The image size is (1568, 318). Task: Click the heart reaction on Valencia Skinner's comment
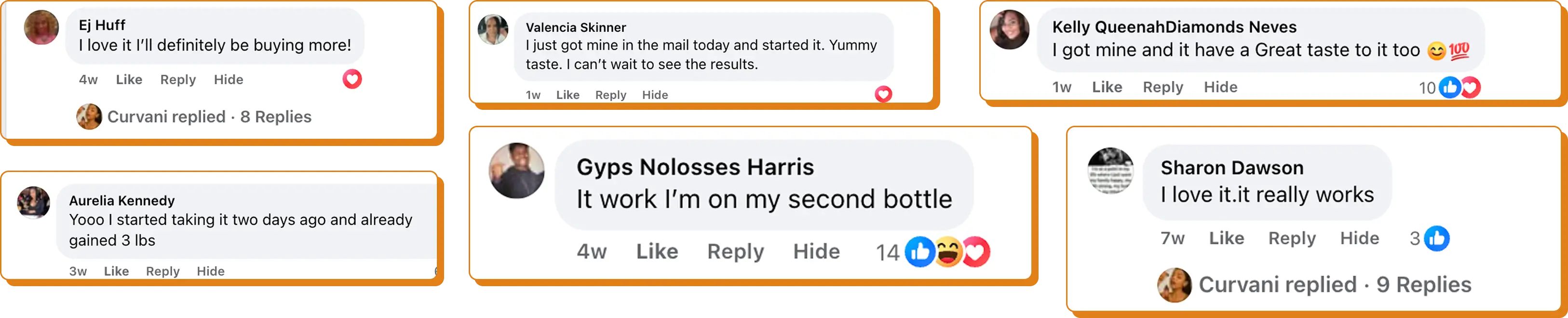click(883, 94)
